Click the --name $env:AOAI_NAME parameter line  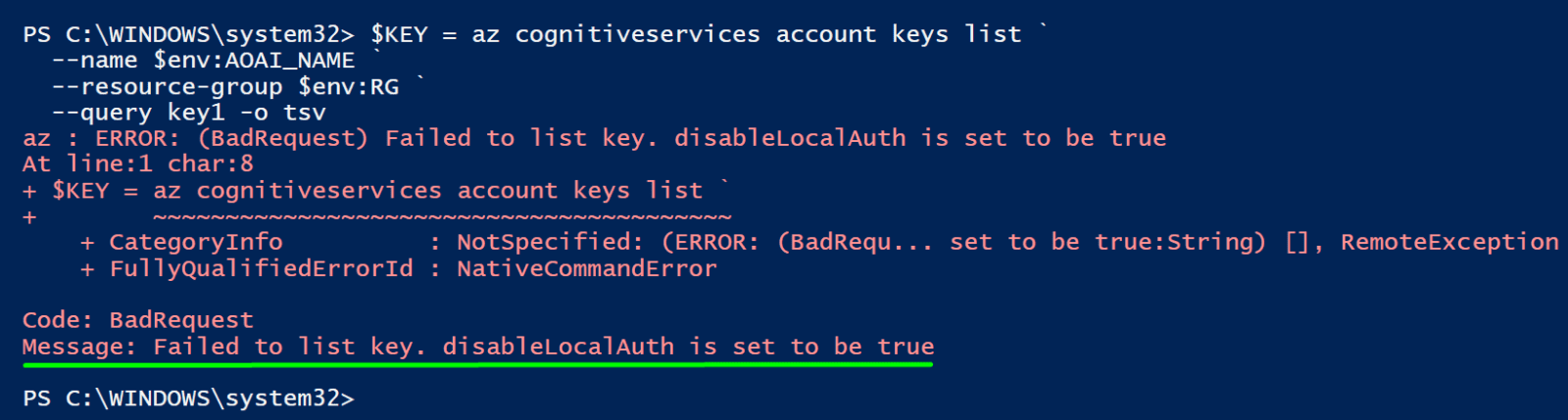click(203, 61)
